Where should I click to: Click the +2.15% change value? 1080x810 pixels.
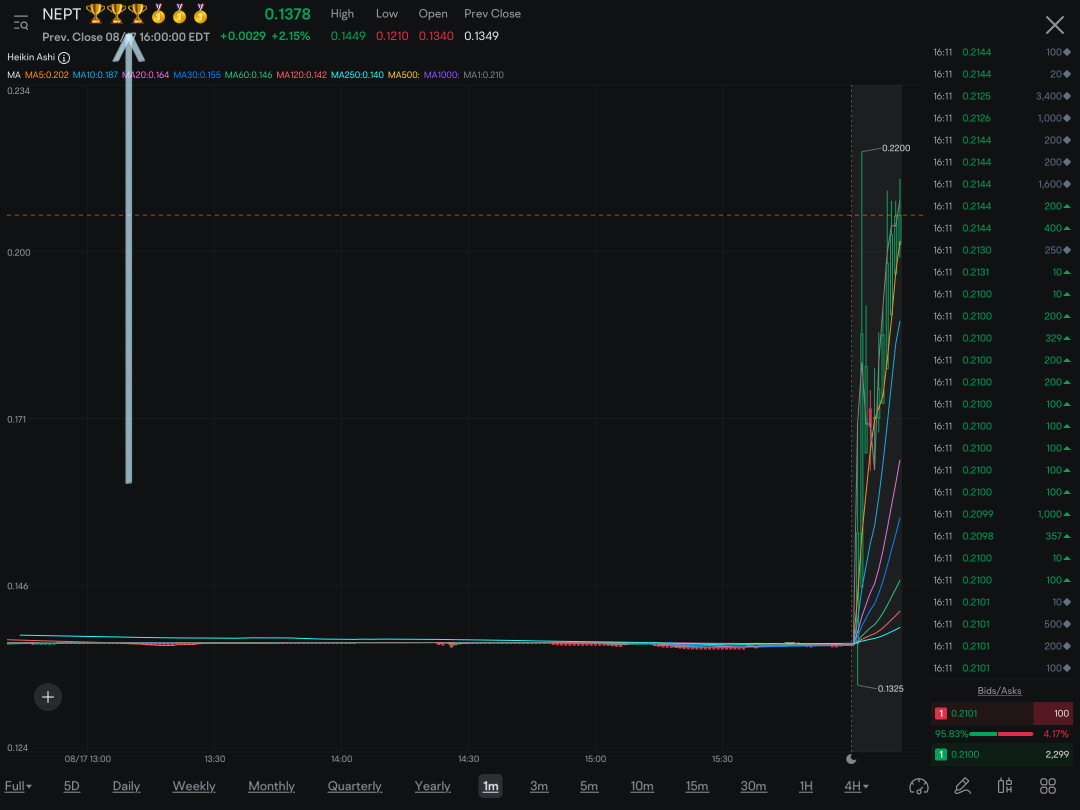[291, 36]
